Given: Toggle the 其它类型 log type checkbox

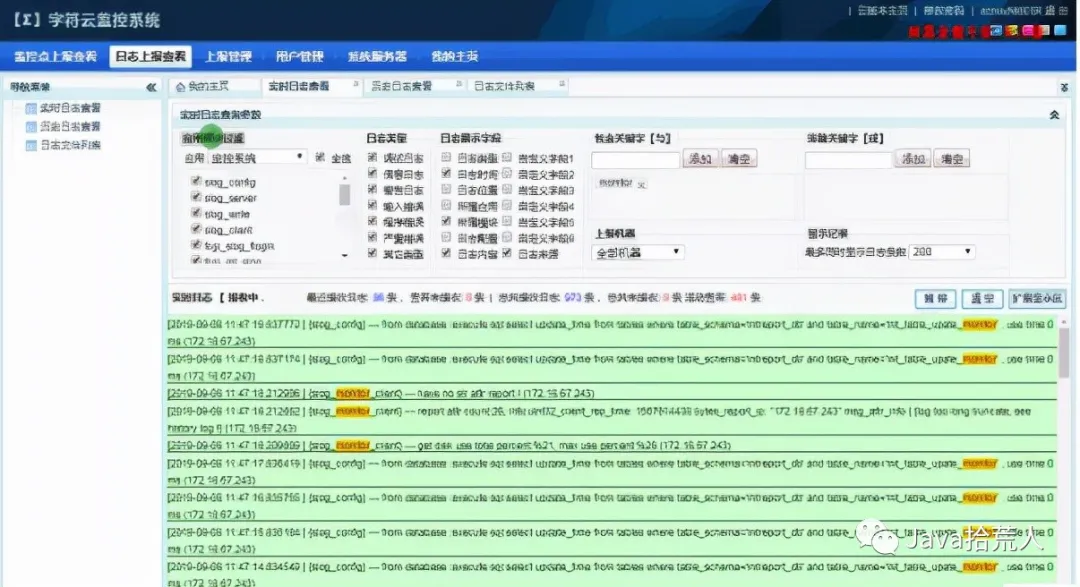Looking at the screenshot, I should (x=372, y=254).
